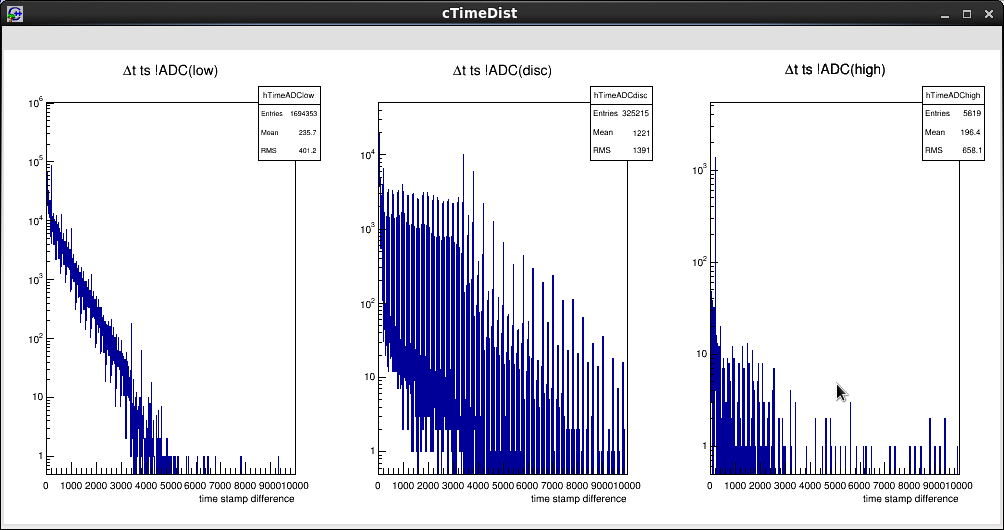Click the ADC(disc) plot x-axis title
The height and width of the screenshot is (530, 1004).
click(579, 499)
